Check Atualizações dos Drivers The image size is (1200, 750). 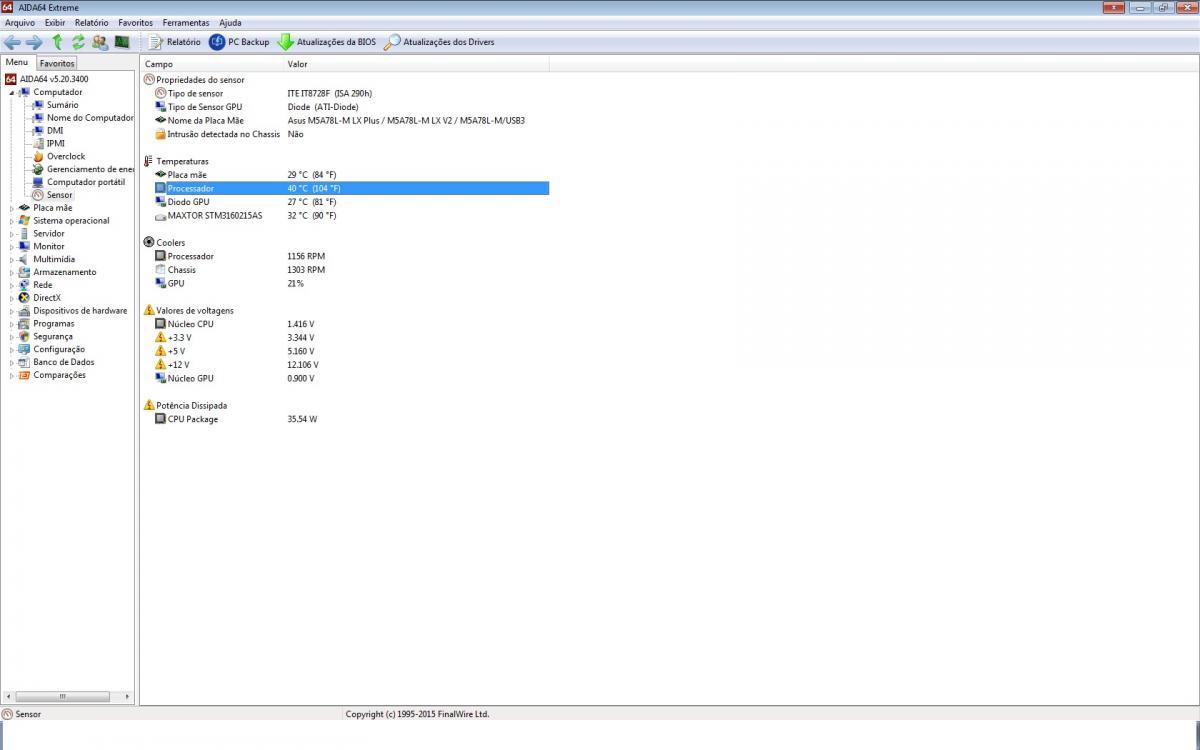[439, 42]
